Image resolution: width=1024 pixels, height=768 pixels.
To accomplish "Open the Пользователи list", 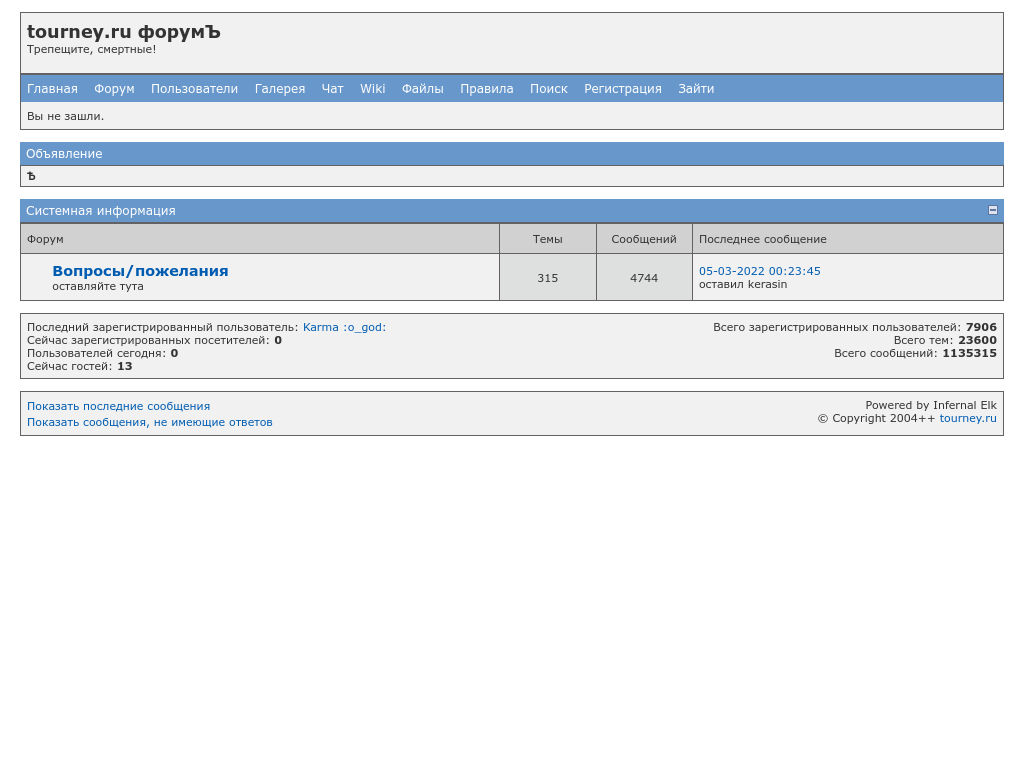I will [194, 89].
